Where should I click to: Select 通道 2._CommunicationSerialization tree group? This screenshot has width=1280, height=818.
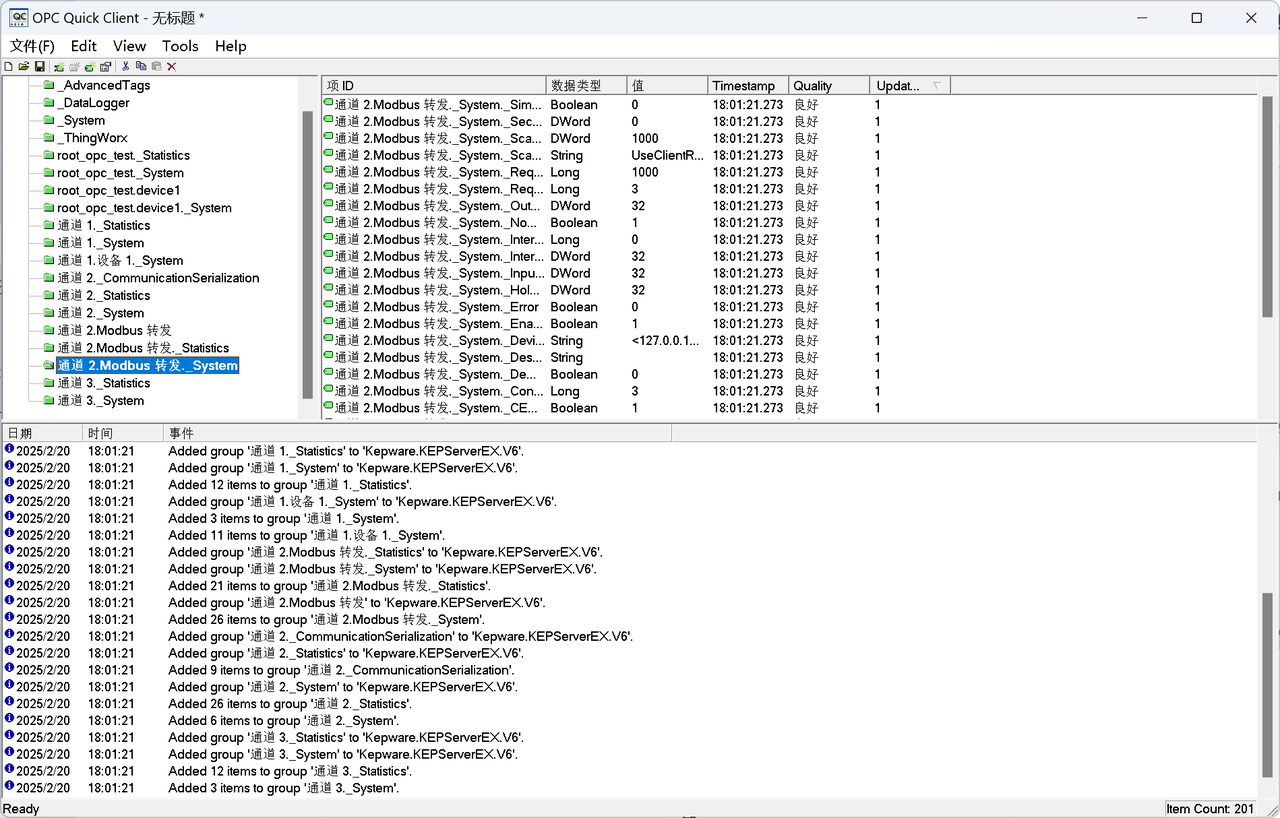(x=158, y=278)
